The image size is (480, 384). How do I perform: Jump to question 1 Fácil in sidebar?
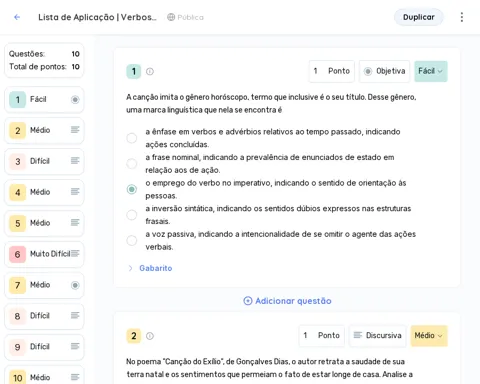[44, 99]
